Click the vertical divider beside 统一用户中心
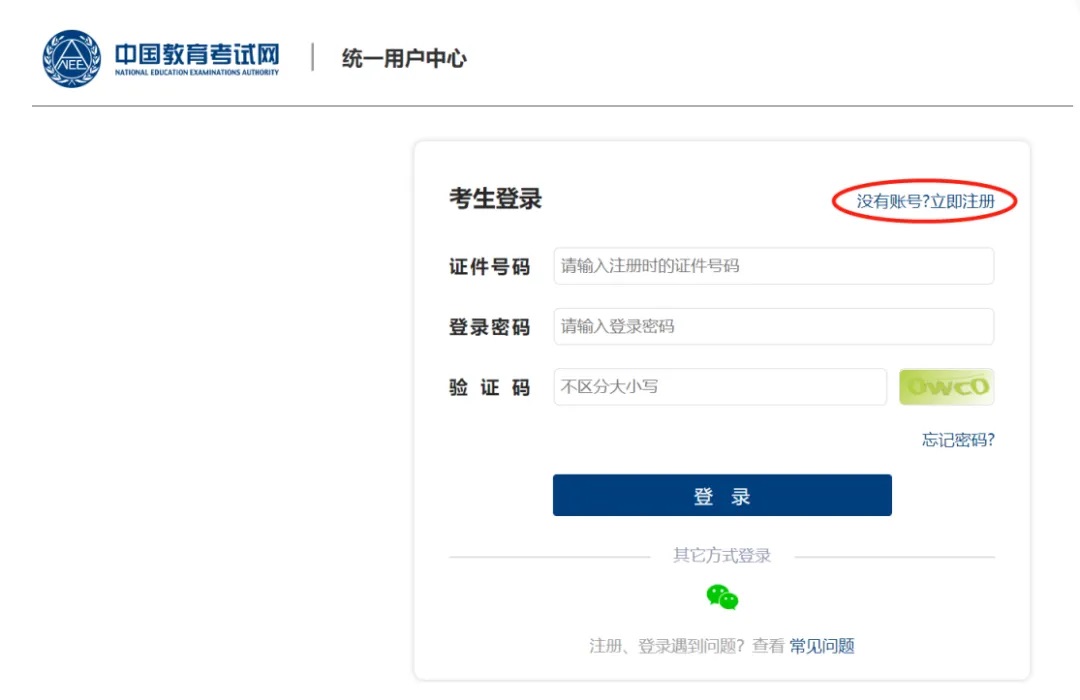The height and width of the screenshot is (700, 1080). coord(313,58)
